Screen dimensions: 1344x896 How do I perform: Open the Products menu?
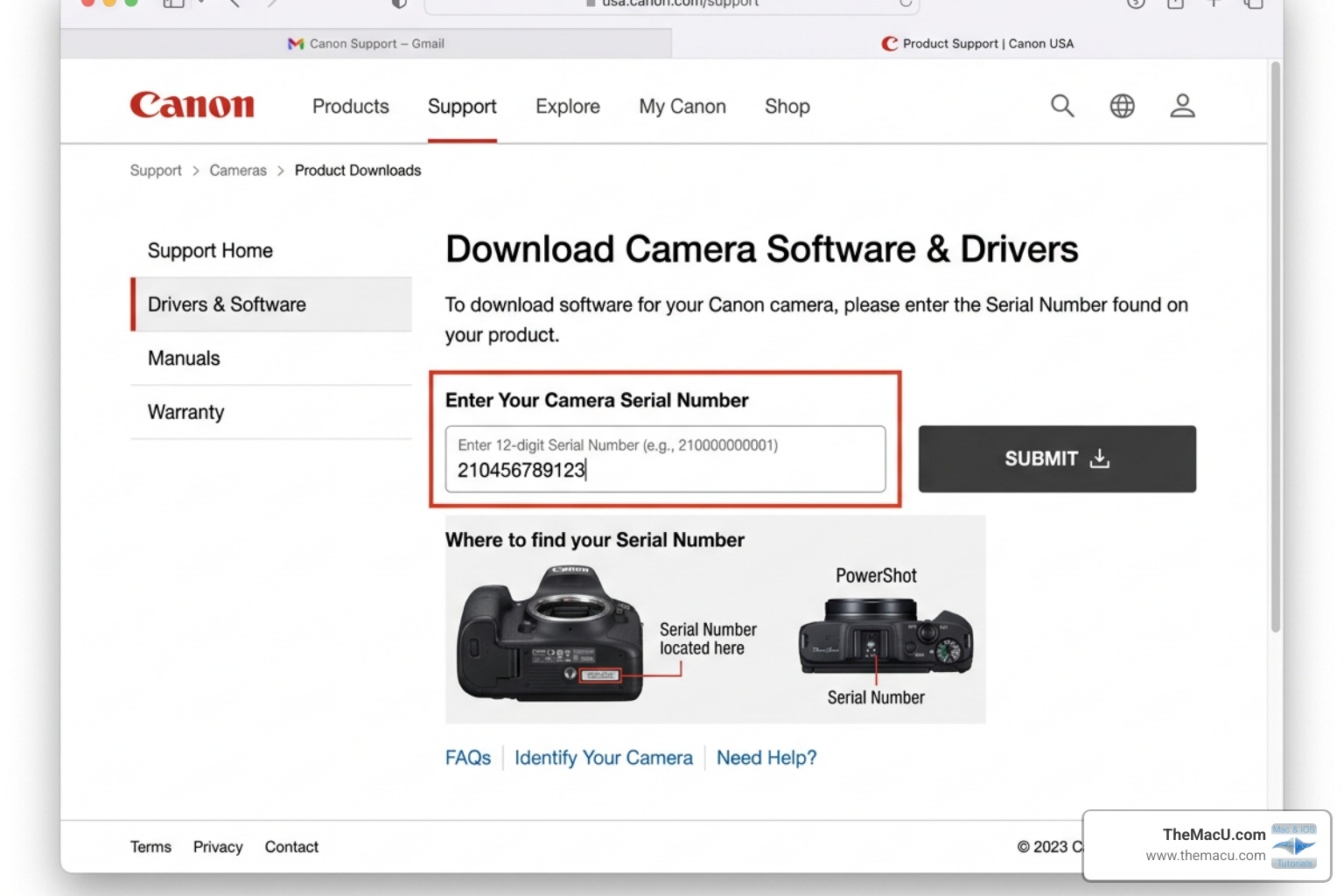(x=350, y=106)
